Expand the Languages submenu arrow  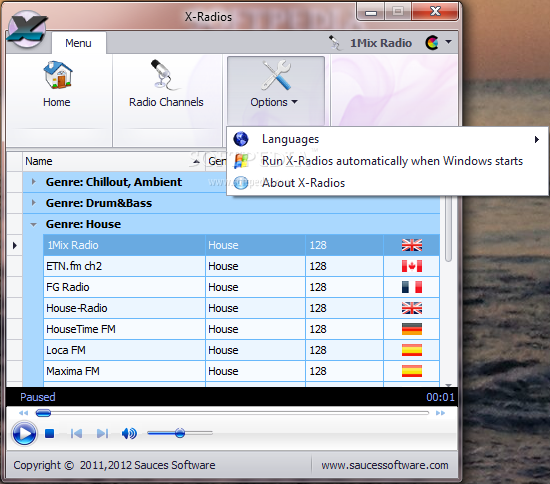pyautogui.click(x=537, y=140)
